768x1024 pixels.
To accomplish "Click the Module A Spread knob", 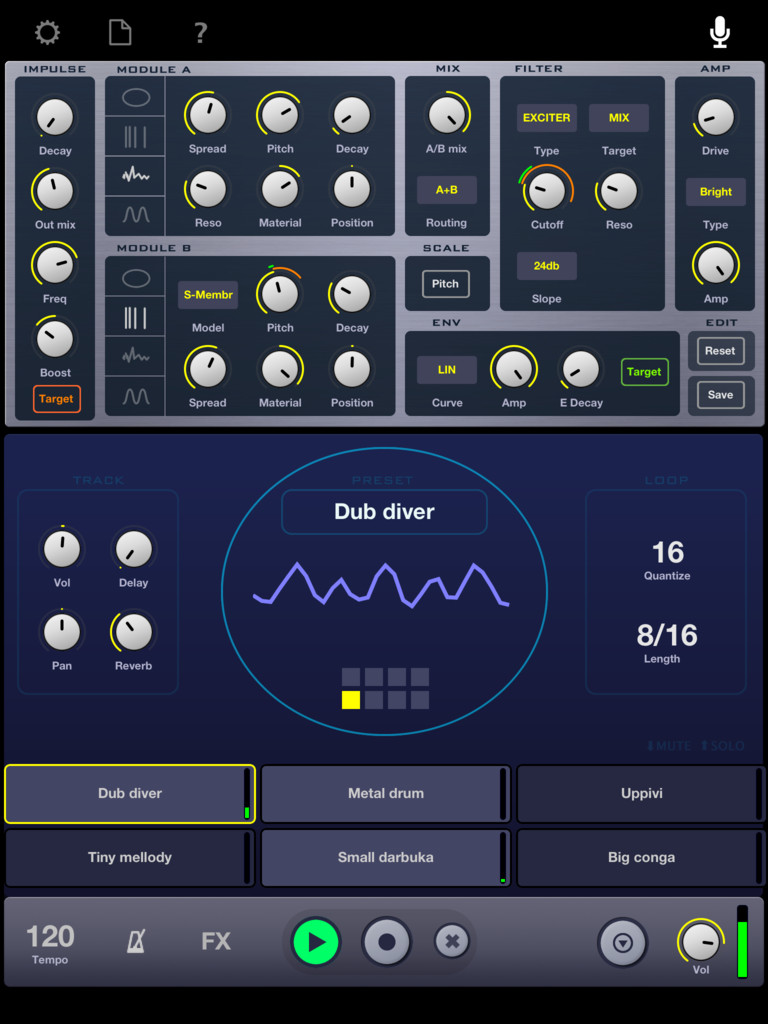I will click(x=208, y=114).
